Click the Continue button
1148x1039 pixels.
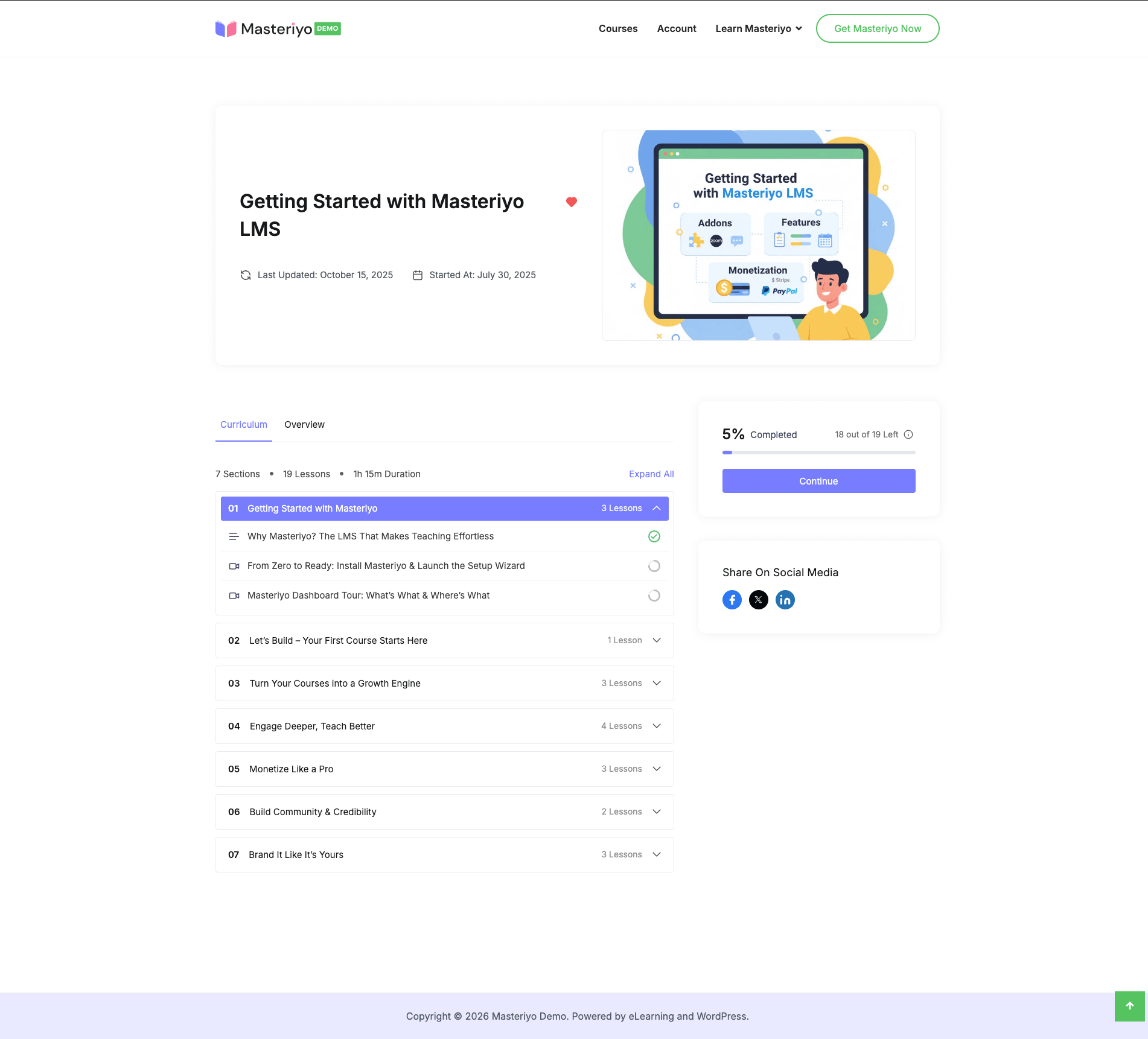coord(819,481)
